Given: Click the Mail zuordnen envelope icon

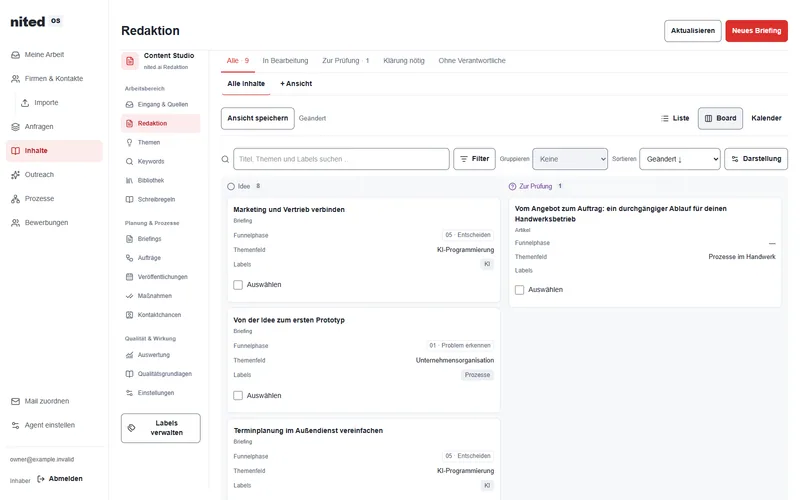Looking at the screenshot, I should pos(15,401).
